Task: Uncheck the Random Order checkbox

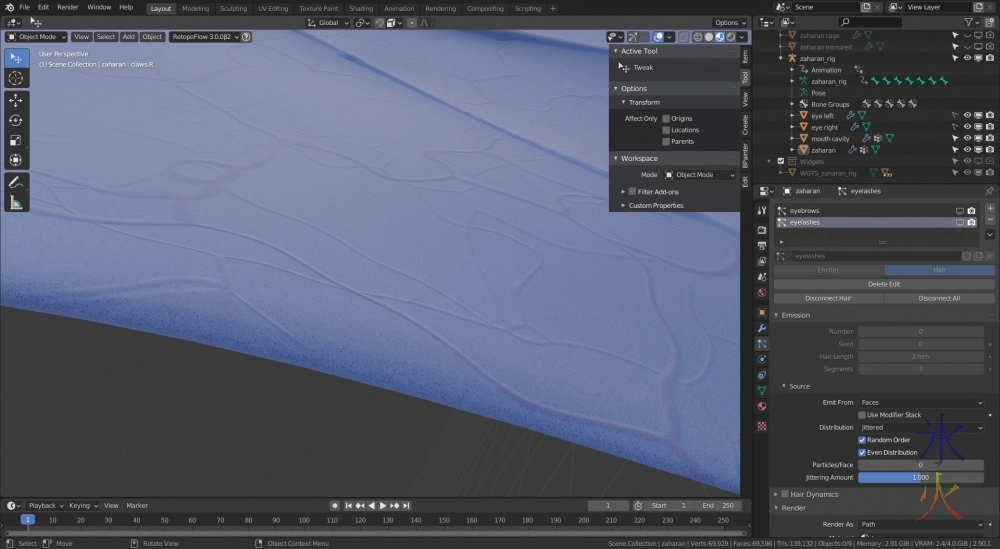Action: (x=862, y=440)
